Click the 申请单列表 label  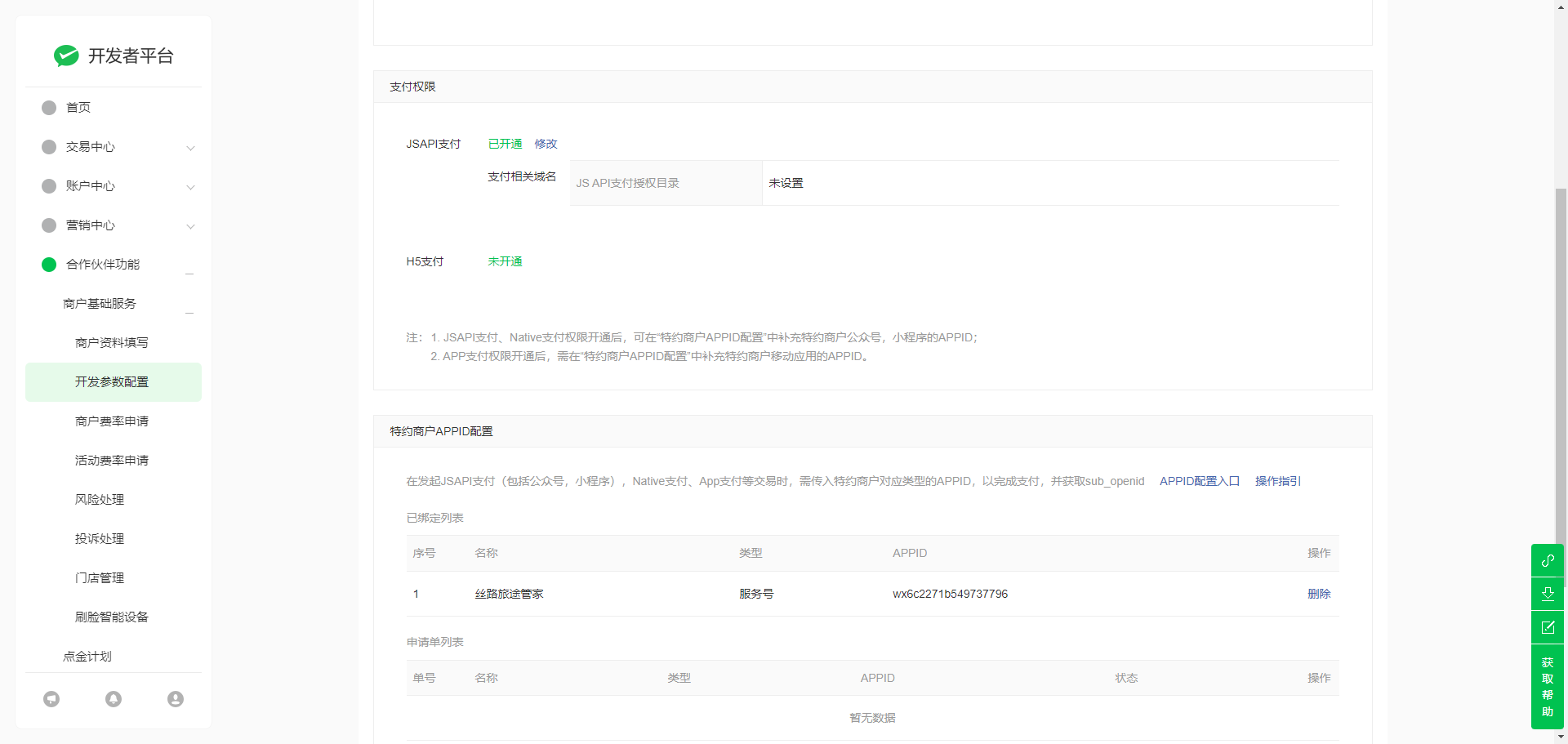tap(434, 642)
